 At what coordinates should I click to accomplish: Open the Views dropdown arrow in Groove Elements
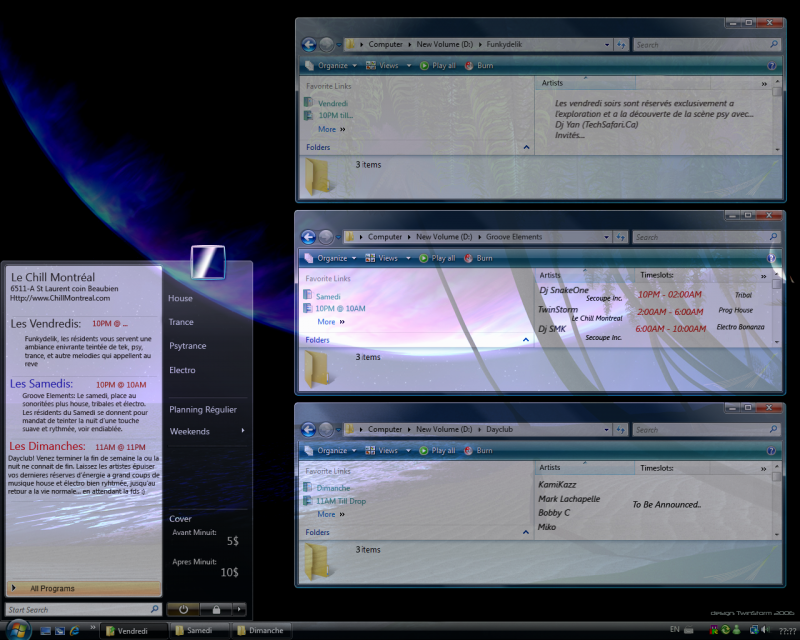pyautogui.click(x=408, y=258)
